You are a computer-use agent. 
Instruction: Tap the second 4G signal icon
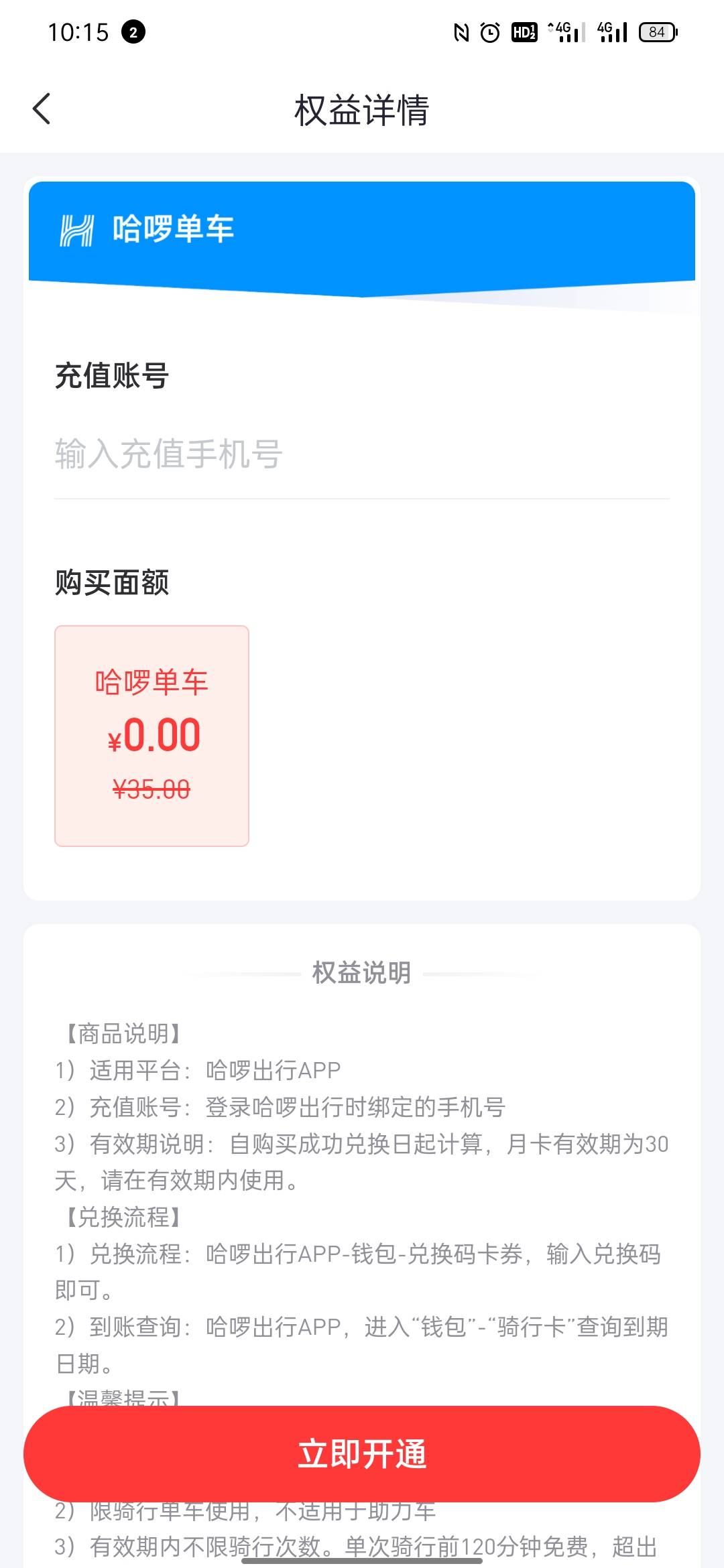tap(612, 32)
